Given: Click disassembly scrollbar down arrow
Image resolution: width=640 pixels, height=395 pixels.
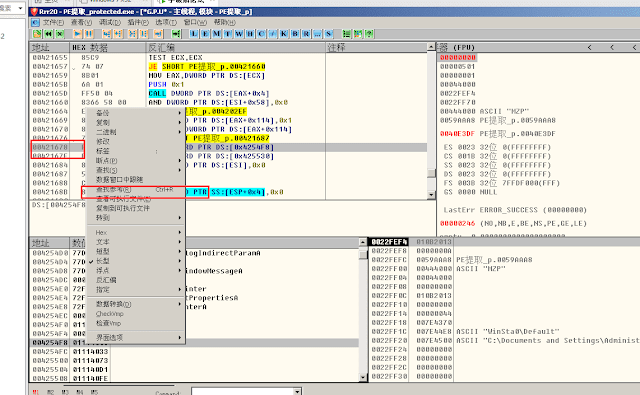Looking at the screenshot, I should click(431, 195).
